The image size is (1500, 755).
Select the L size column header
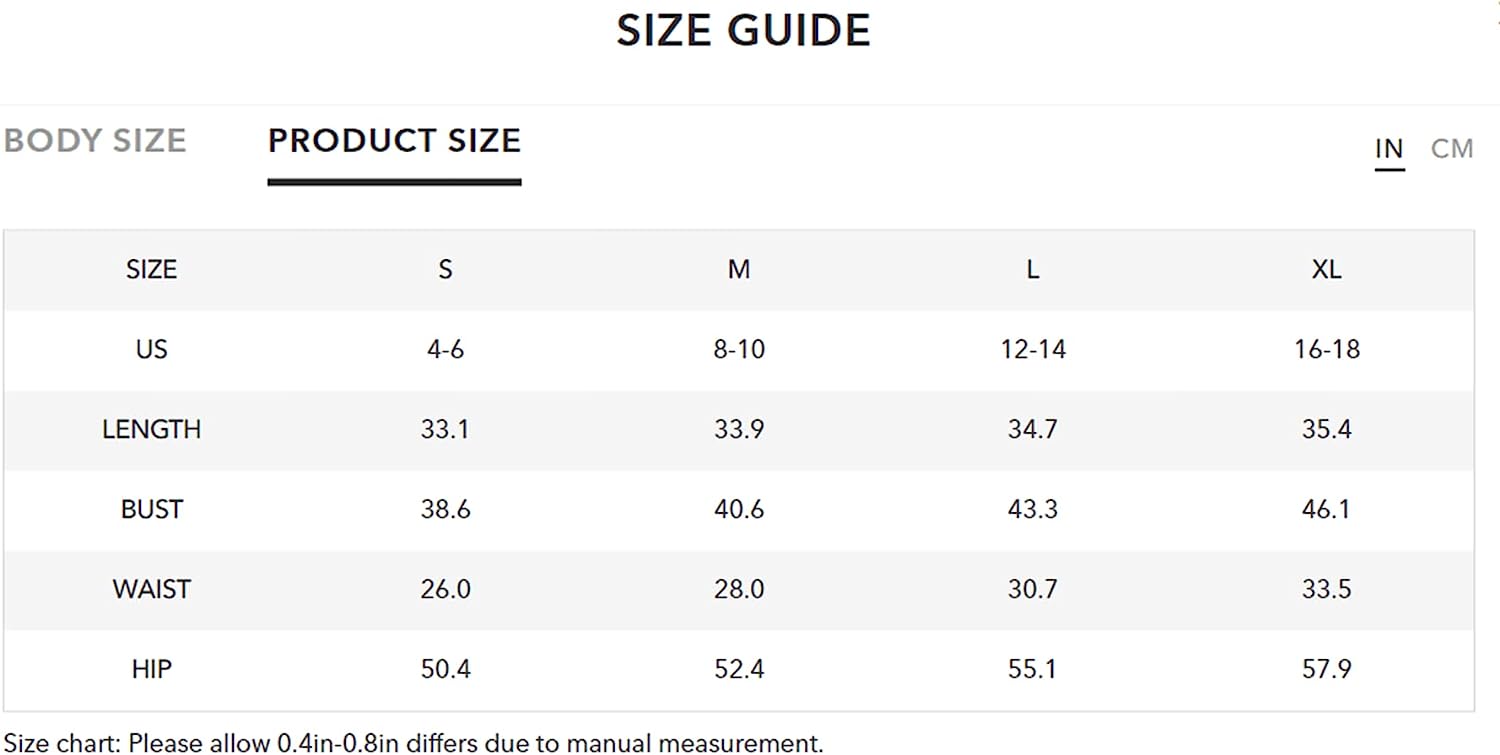click(1033, 269)
